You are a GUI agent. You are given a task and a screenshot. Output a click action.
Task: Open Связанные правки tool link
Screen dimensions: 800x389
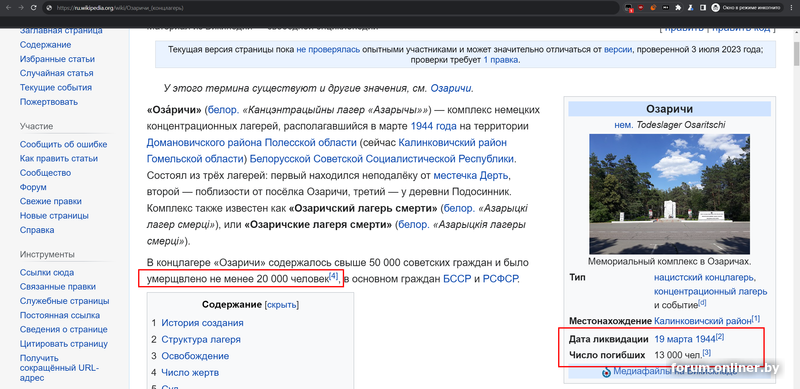click(58, 287)
